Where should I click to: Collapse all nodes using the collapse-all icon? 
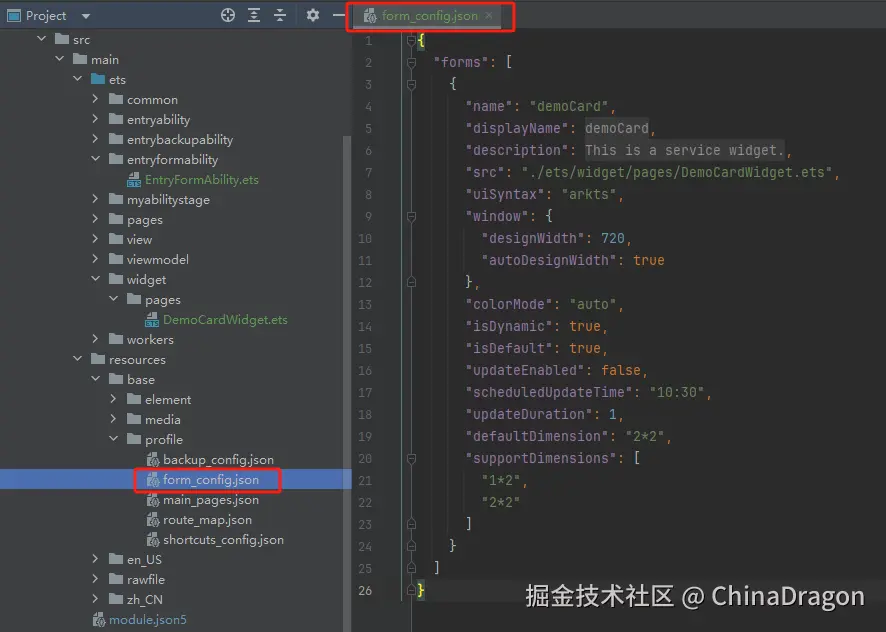pos(280,15)
